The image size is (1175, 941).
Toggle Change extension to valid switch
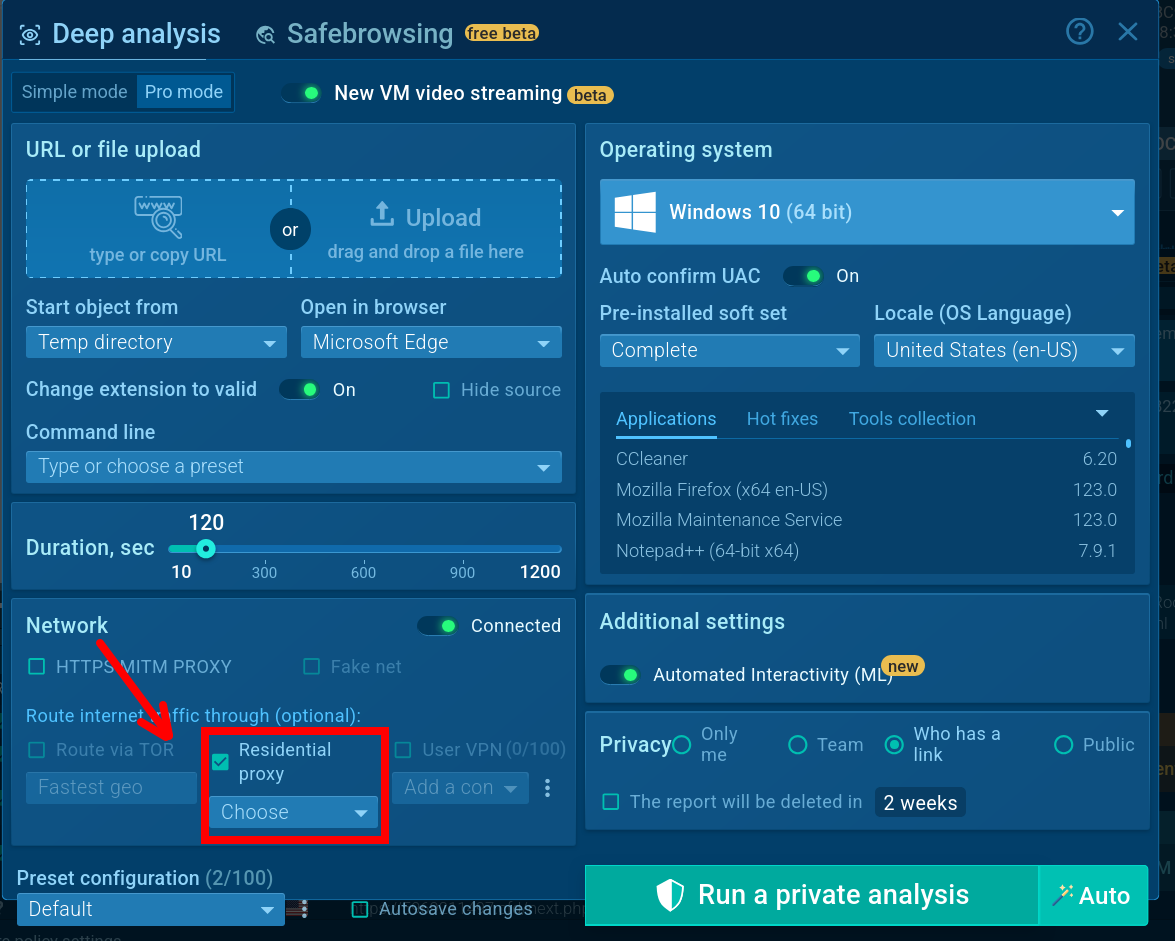300,390
